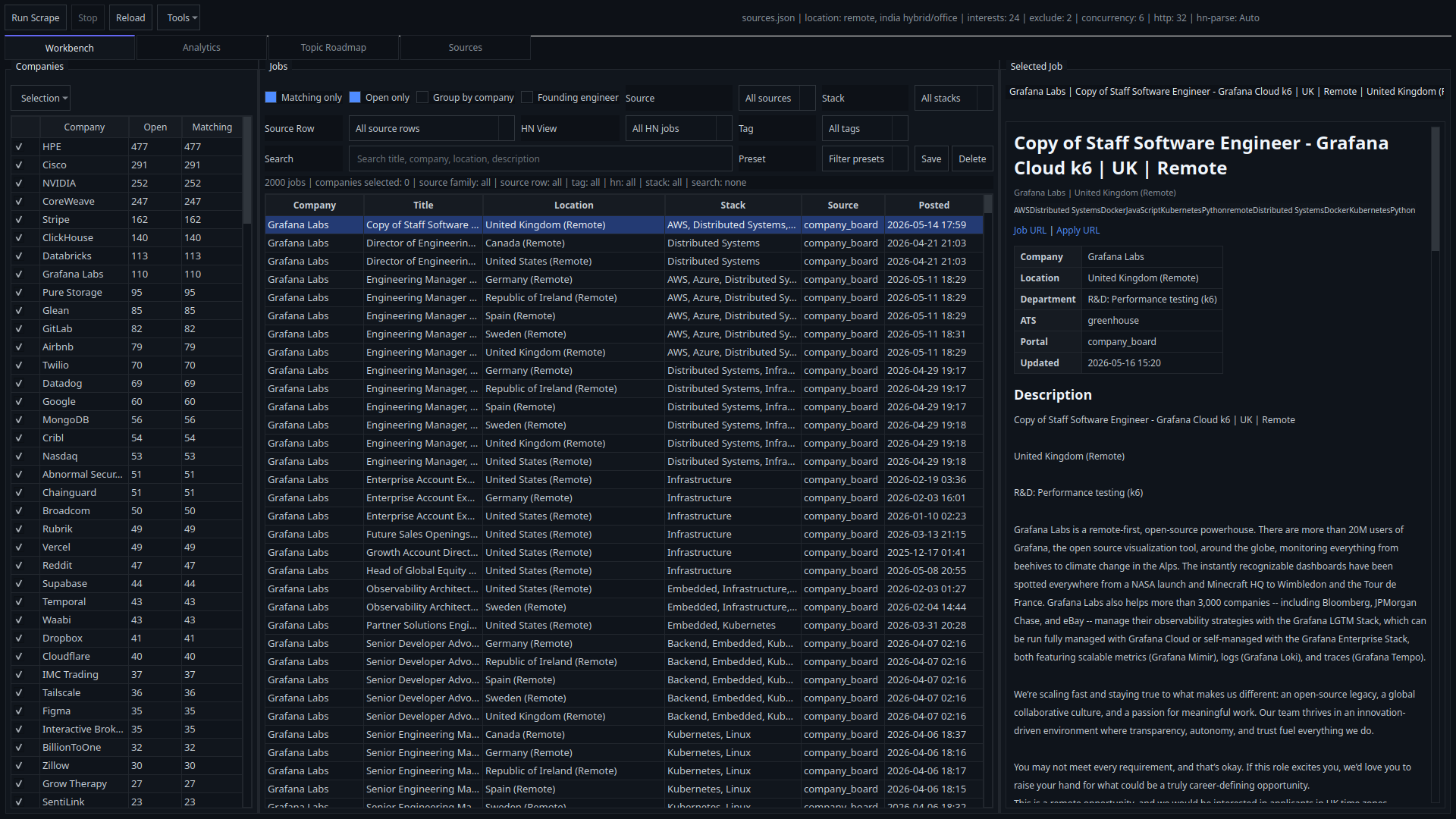Save the current filter preset

tap(931, 158)
